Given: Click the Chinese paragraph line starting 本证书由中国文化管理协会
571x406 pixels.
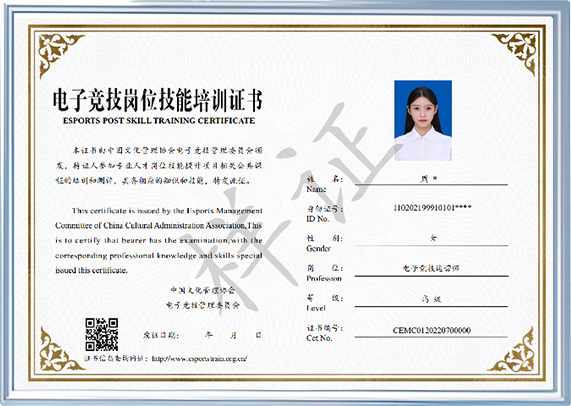Looking at the screenshot, I should [x=167, y=150].
